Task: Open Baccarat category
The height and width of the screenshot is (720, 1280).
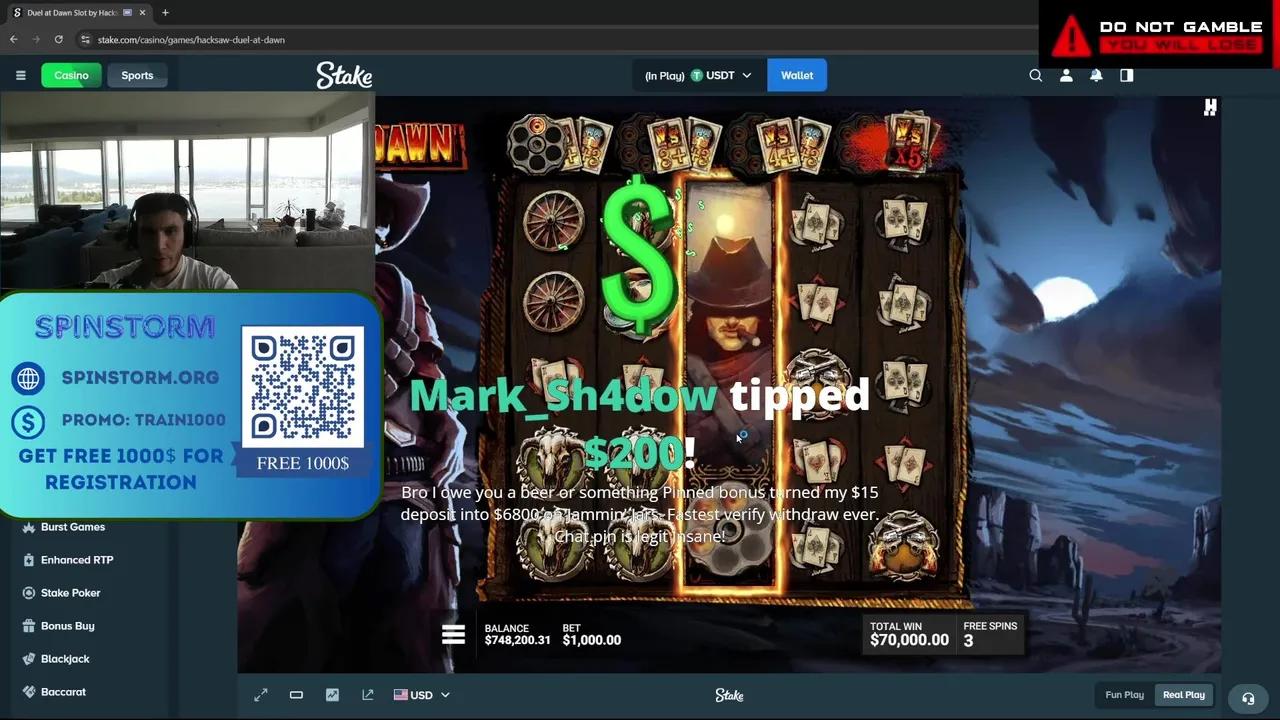Action: [x=63, y=692]
